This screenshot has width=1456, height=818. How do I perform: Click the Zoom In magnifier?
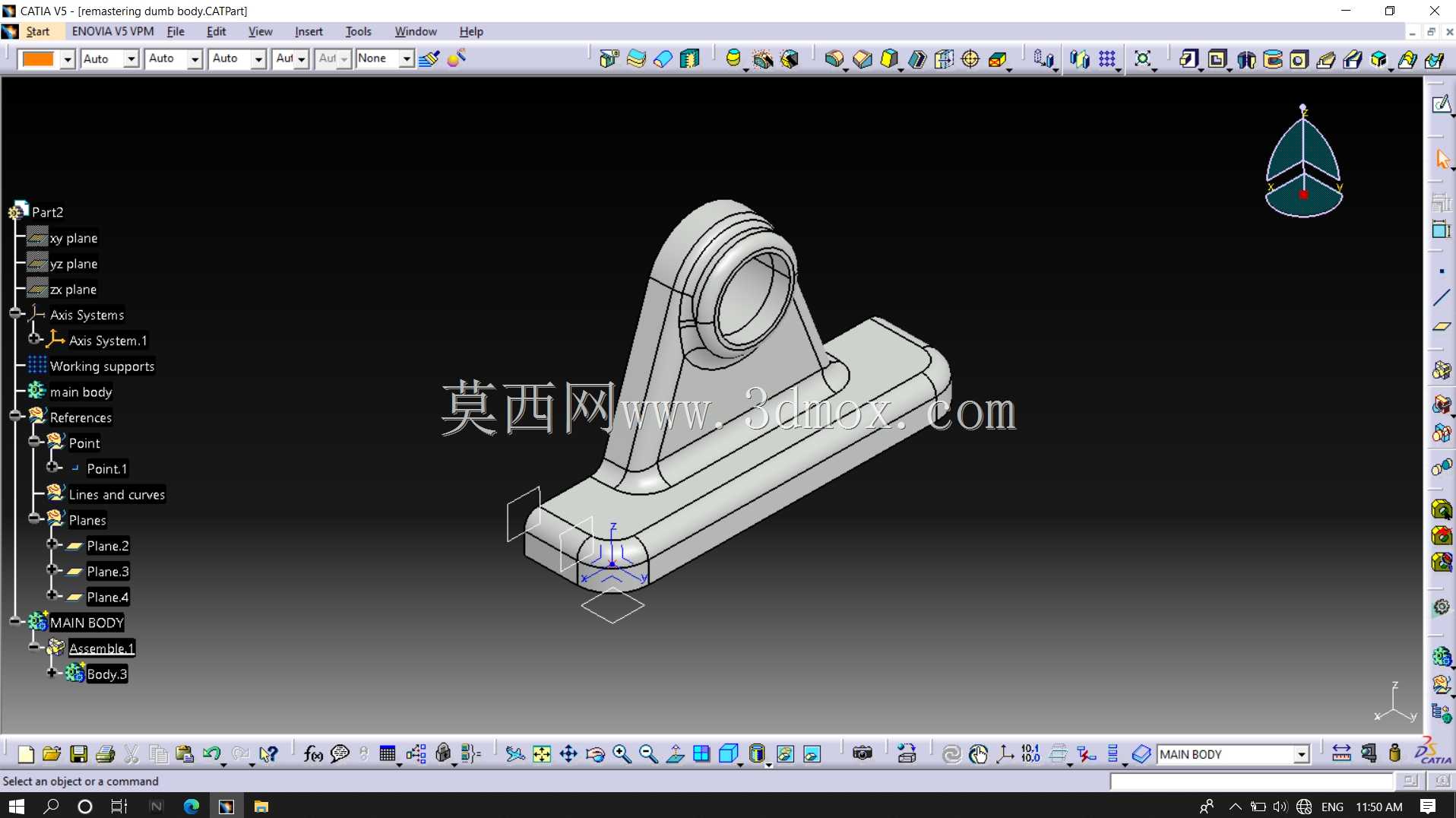click(622, 753)
